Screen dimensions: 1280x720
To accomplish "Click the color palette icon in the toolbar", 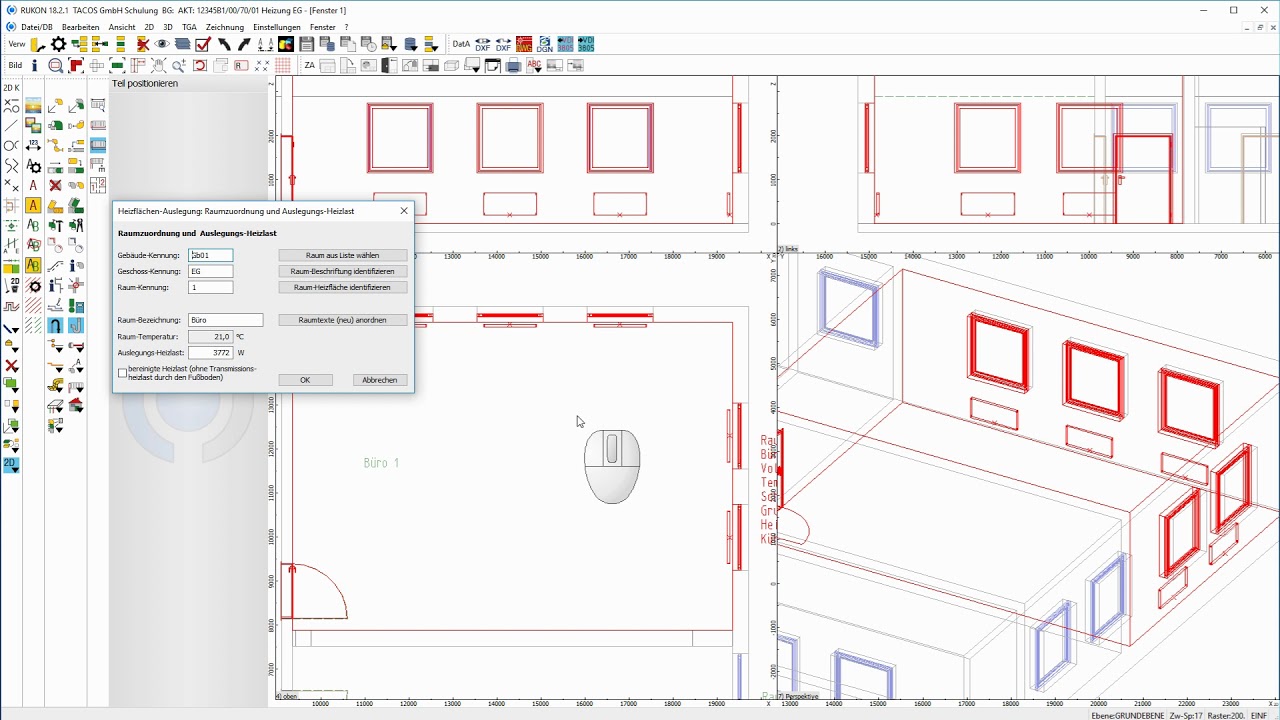I will pos(285,44).
